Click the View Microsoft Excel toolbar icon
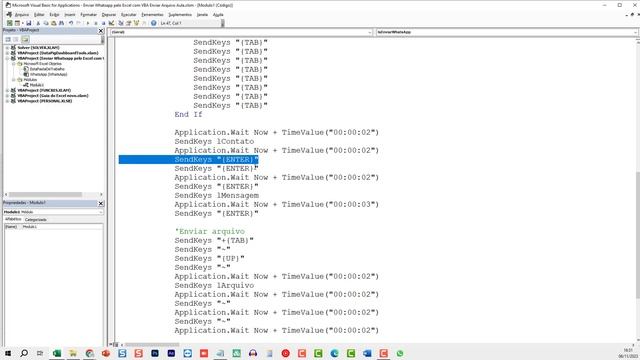 (x=10, y=23)
